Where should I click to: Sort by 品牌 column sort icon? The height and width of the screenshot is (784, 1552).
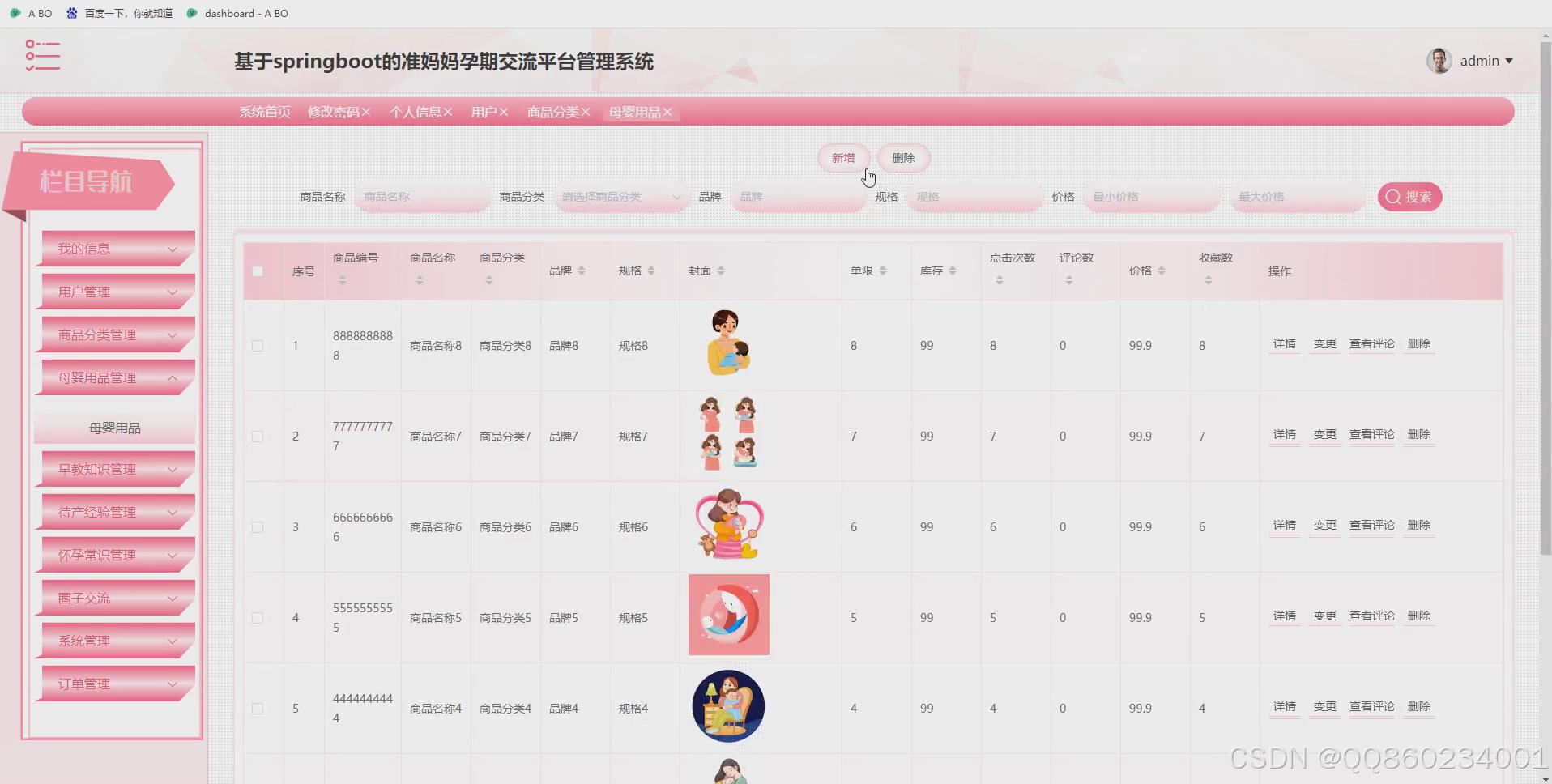tap(582, 271)
